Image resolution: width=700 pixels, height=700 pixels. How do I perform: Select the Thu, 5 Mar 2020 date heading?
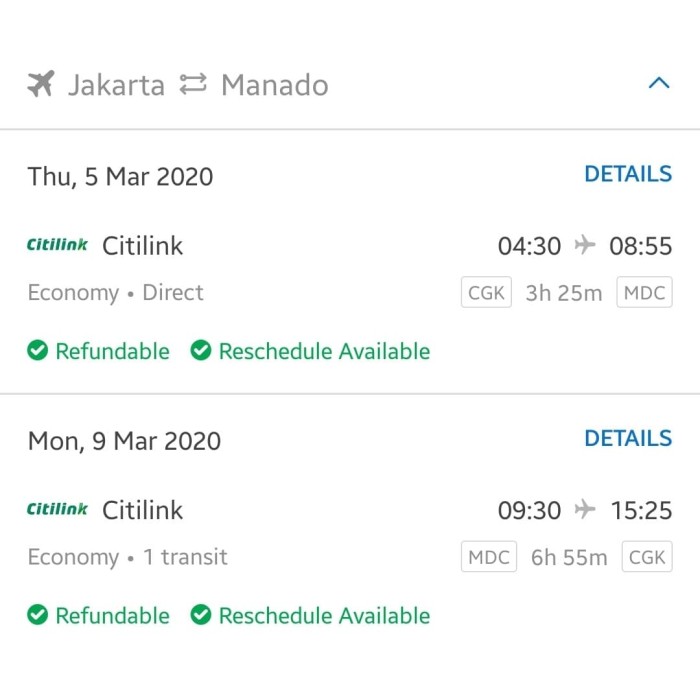pyautogui.click(x=120, y=177)
